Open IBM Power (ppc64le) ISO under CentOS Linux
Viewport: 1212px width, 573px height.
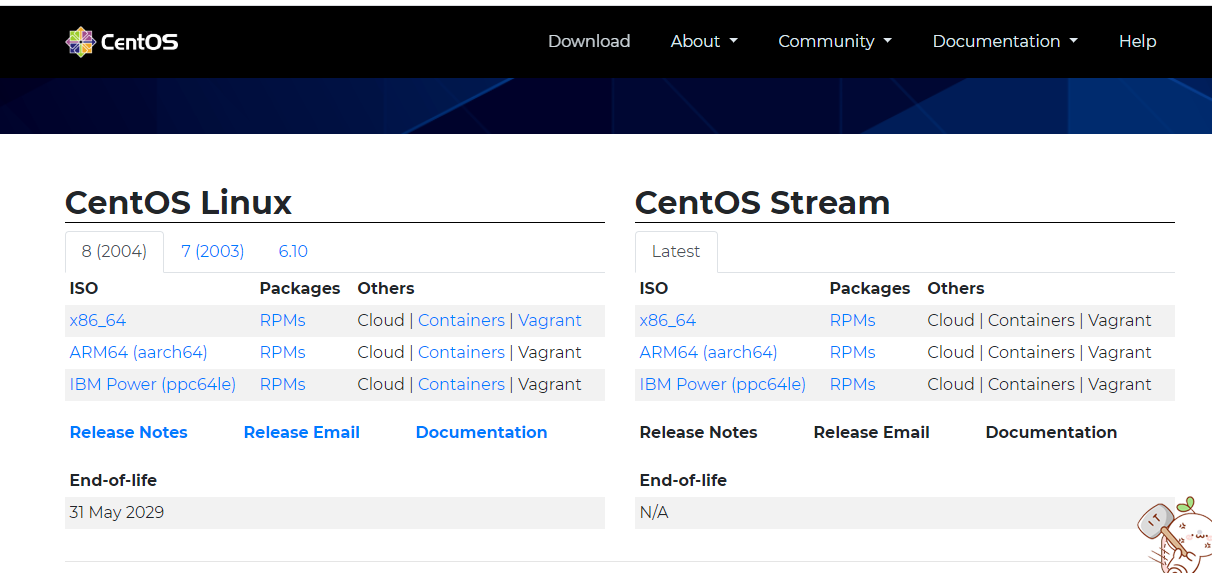point(153,384)
